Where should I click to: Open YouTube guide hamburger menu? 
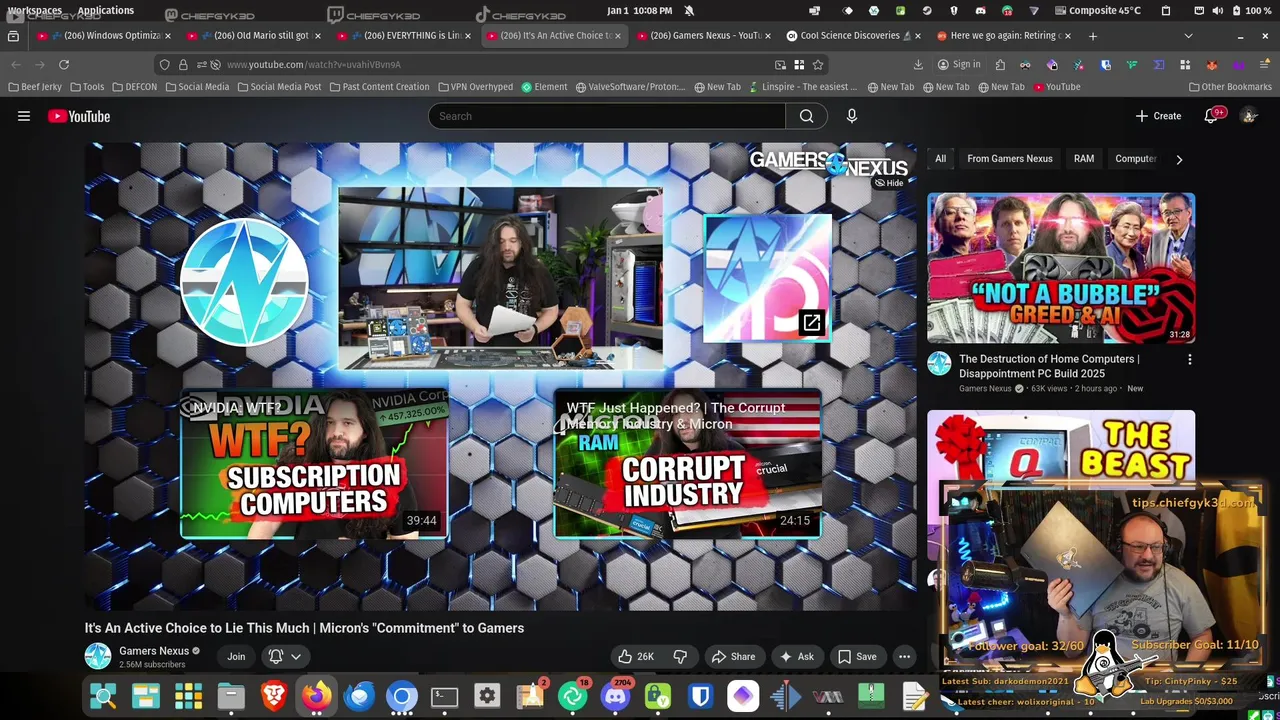24,116
